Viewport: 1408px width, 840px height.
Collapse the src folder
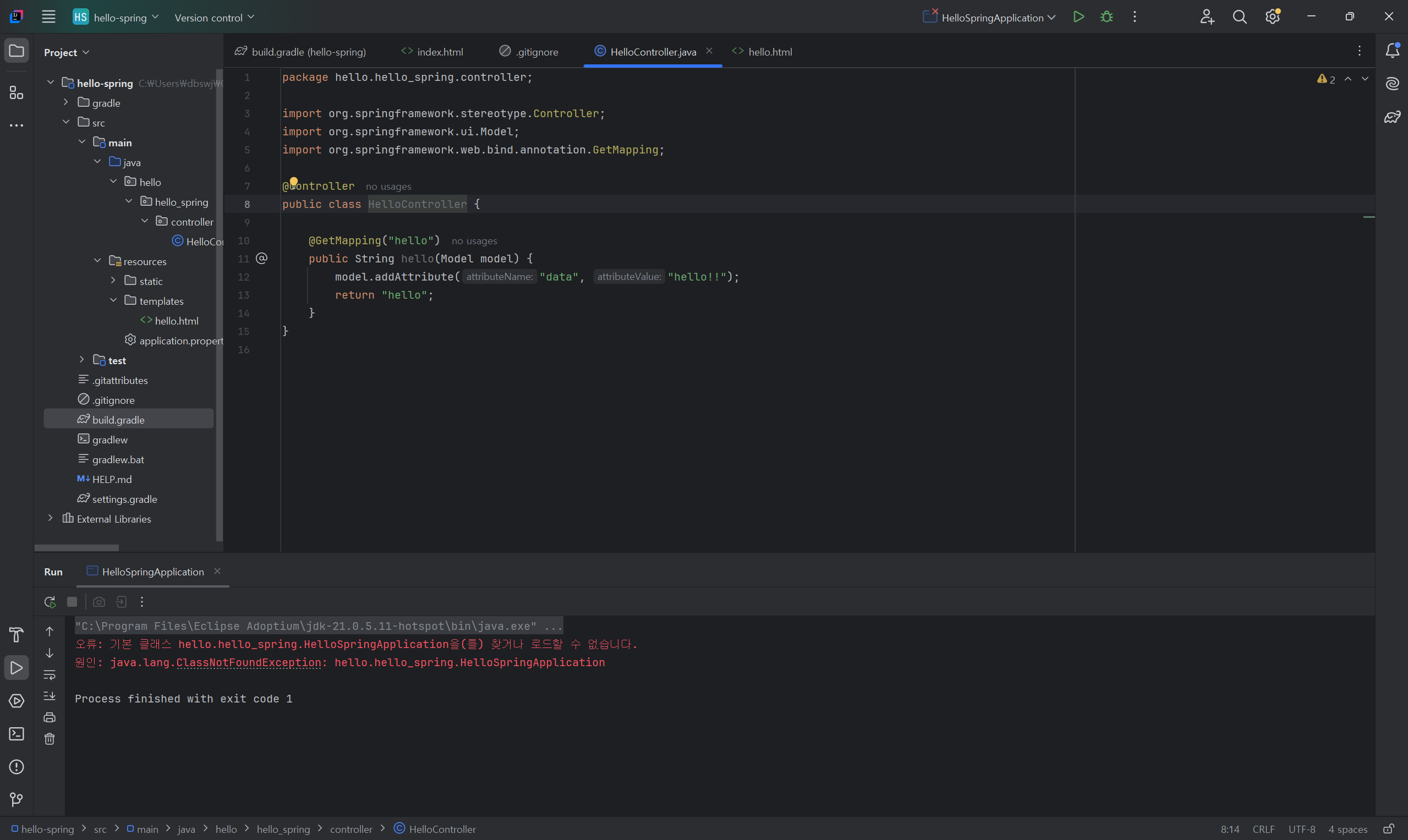click(x=65, y=122)
